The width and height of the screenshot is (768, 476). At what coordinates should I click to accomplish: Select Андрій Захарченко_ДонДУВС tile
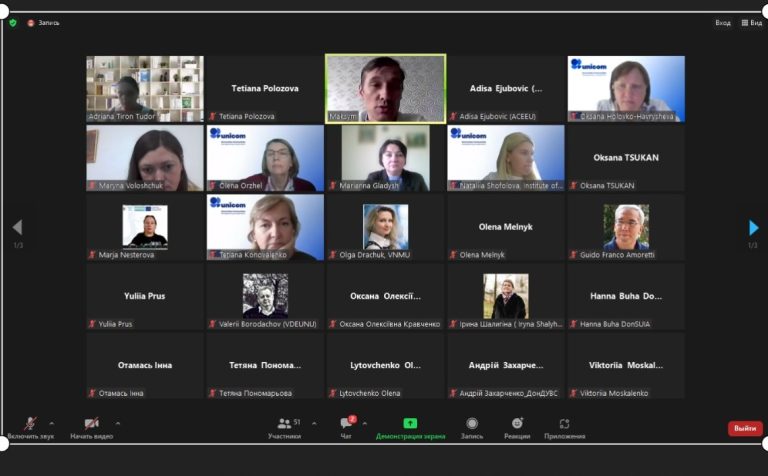505,365
